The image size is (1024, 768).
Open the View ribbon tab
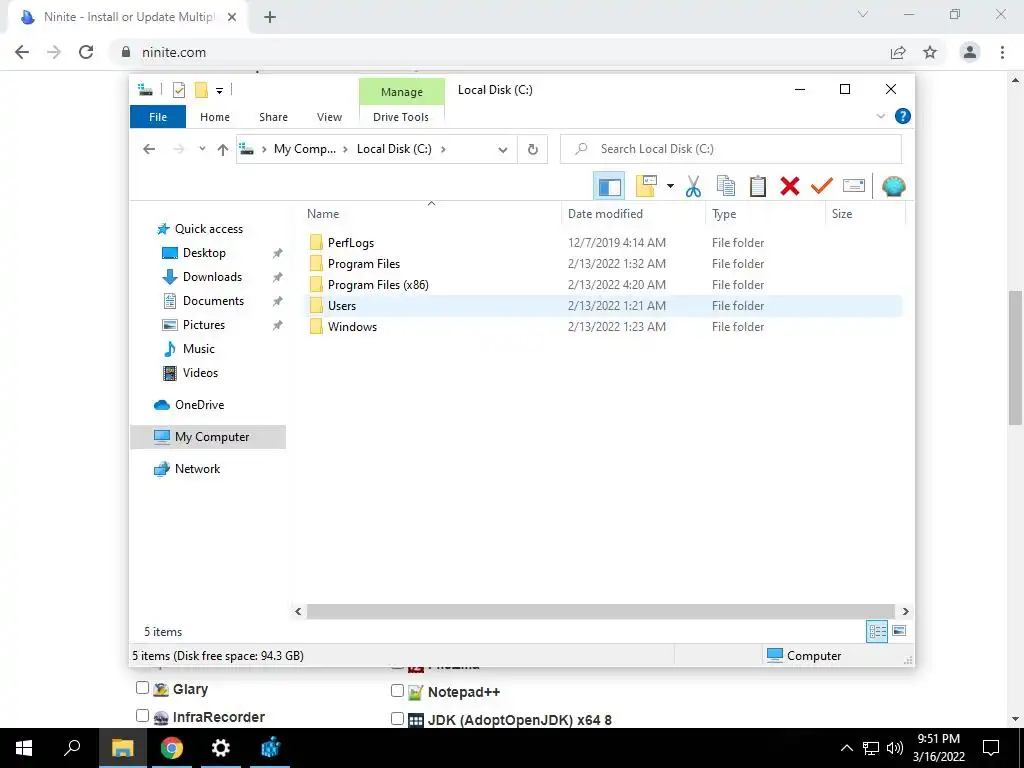coord(329,117)
